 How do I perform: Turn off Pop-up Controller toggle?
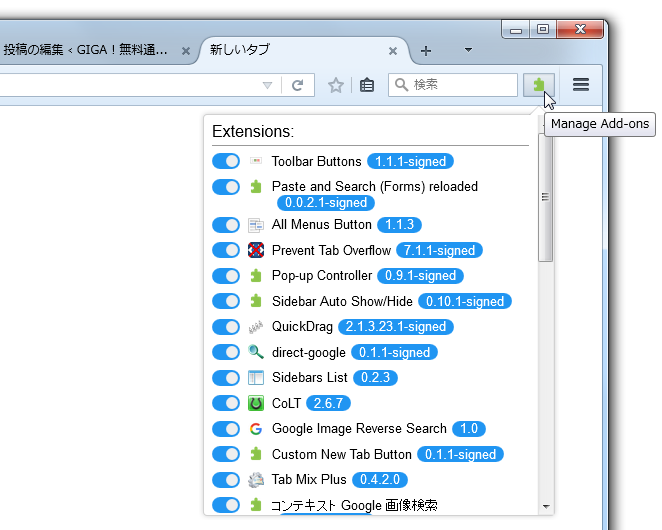(226, 276)
